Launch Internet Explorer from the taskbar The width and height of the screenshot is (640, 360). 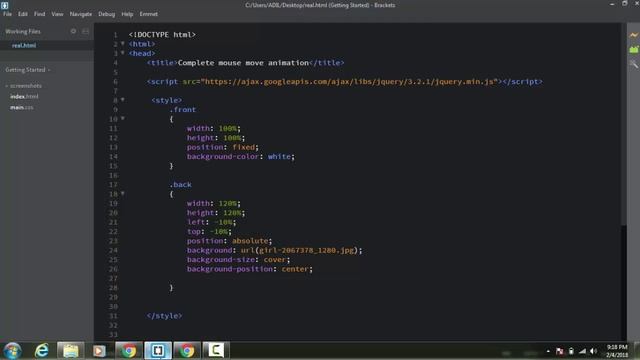(x=42, y=351)
